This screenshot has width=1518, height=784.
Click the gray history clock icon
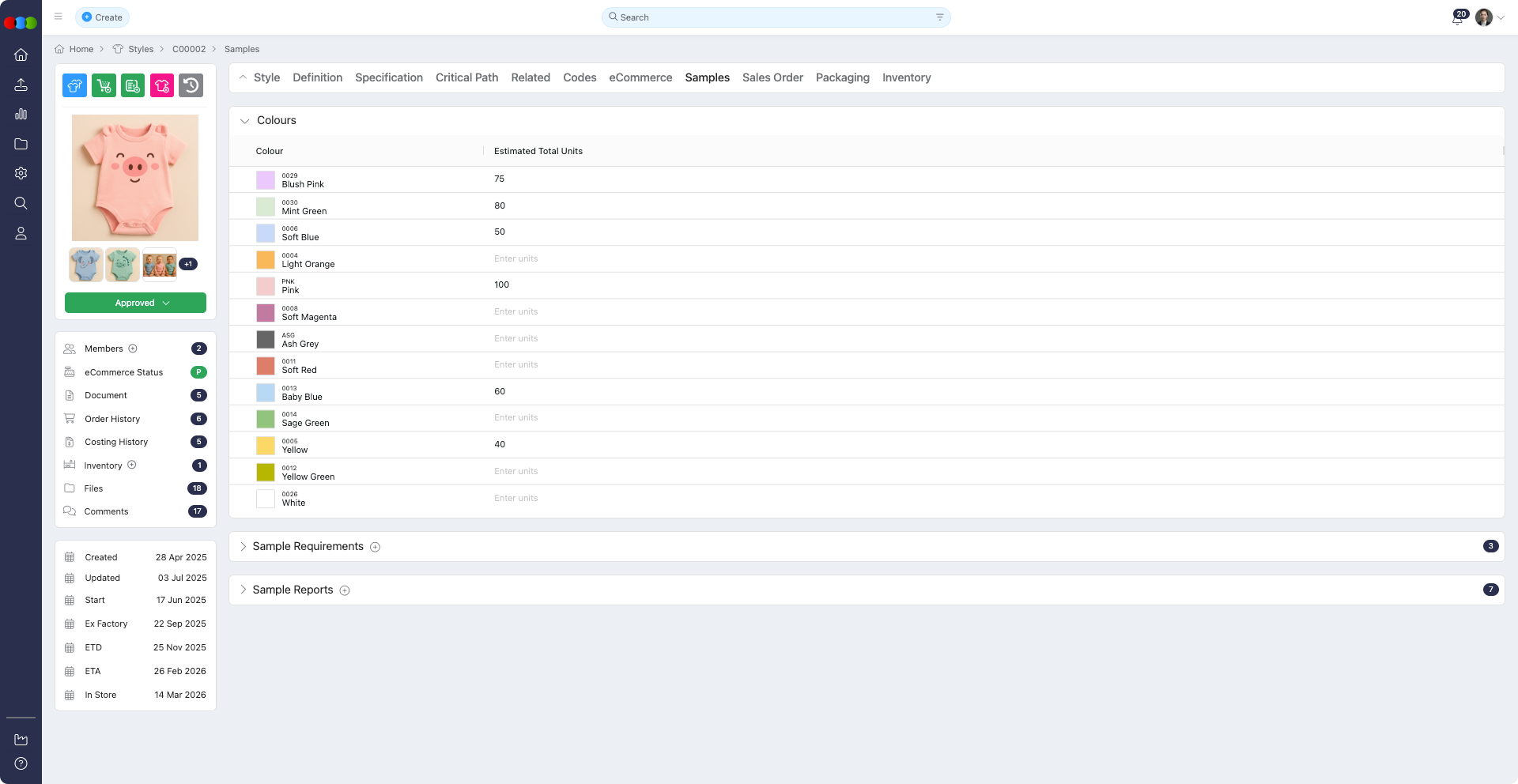click(x=191, y=85)
